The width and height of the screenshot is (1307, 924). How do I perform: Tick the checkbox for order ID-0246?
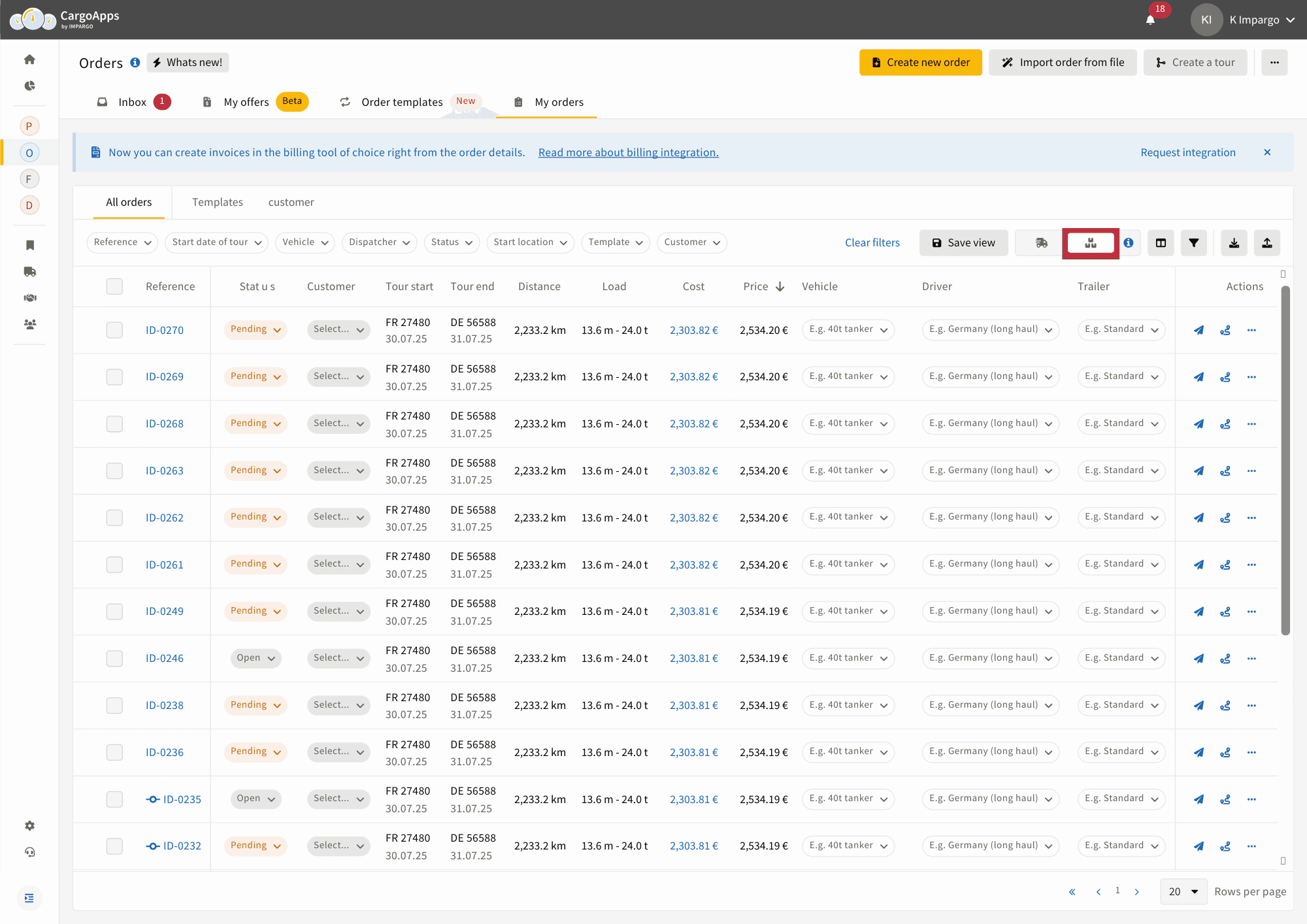[x=114, y=658]
